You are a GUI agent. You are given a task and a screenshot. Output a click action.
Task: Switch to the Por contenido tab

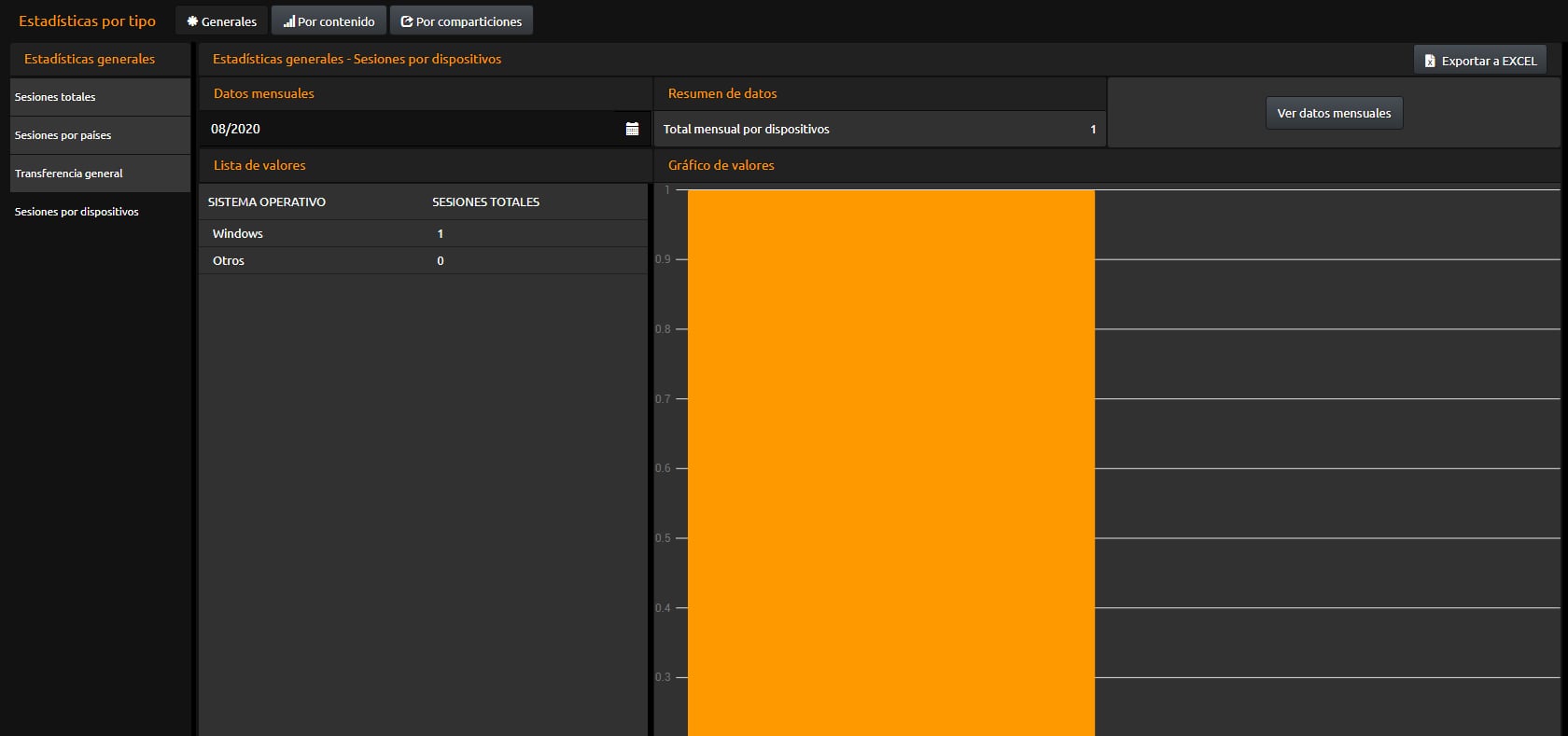(329, 21)
